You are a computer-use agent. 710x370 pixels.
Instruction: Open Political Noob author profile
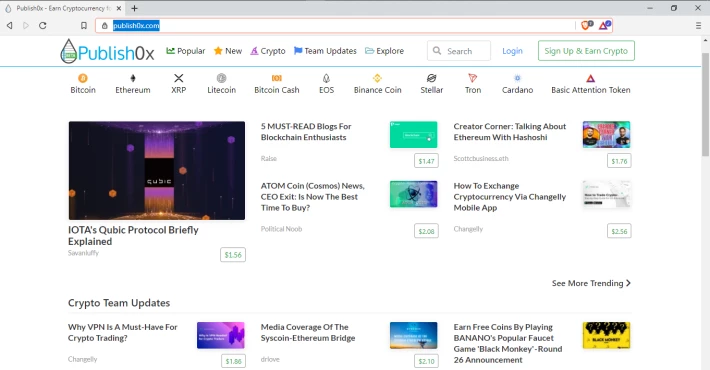point(281,229)
